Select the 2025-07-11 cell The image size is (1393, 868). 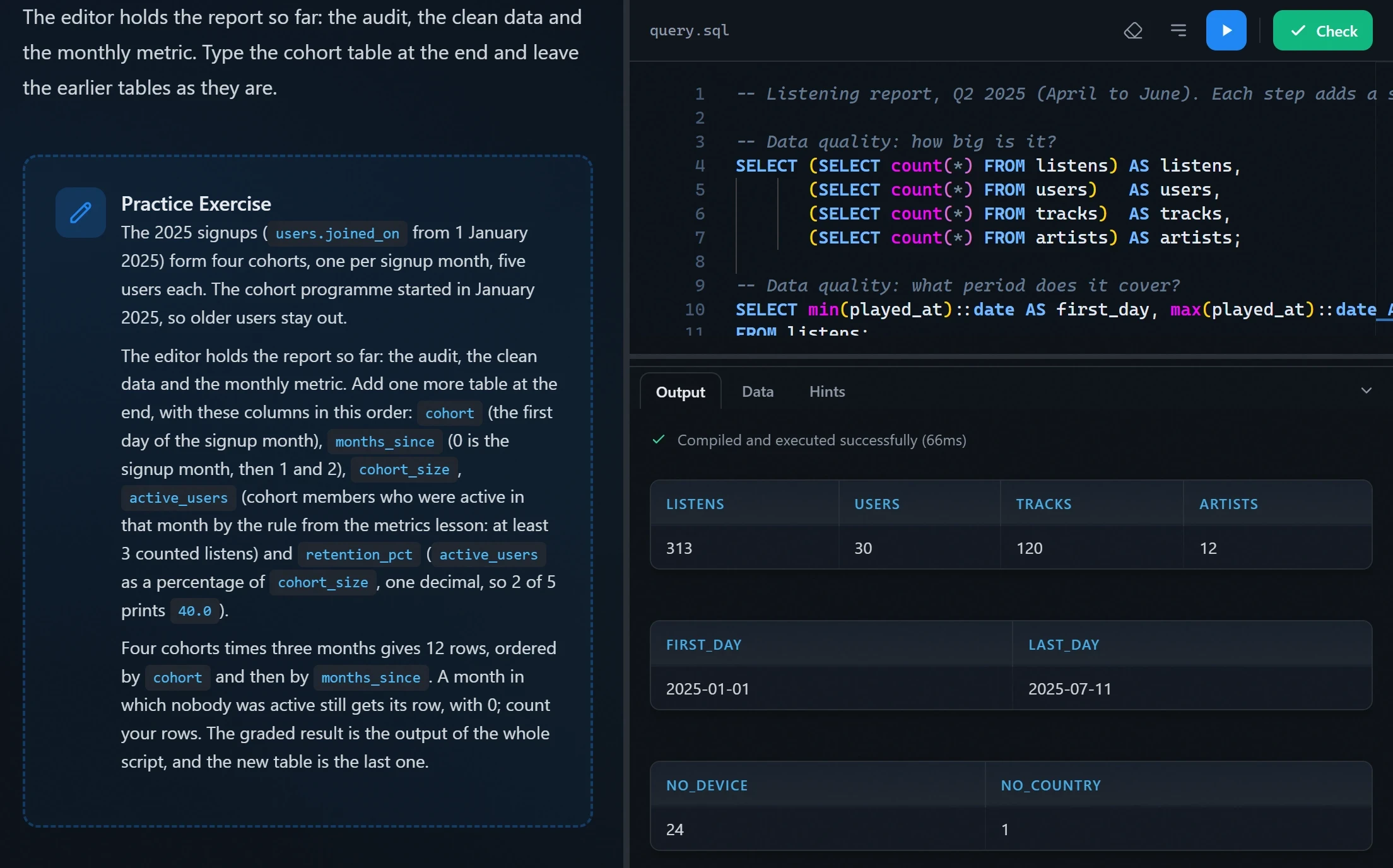1192,688
